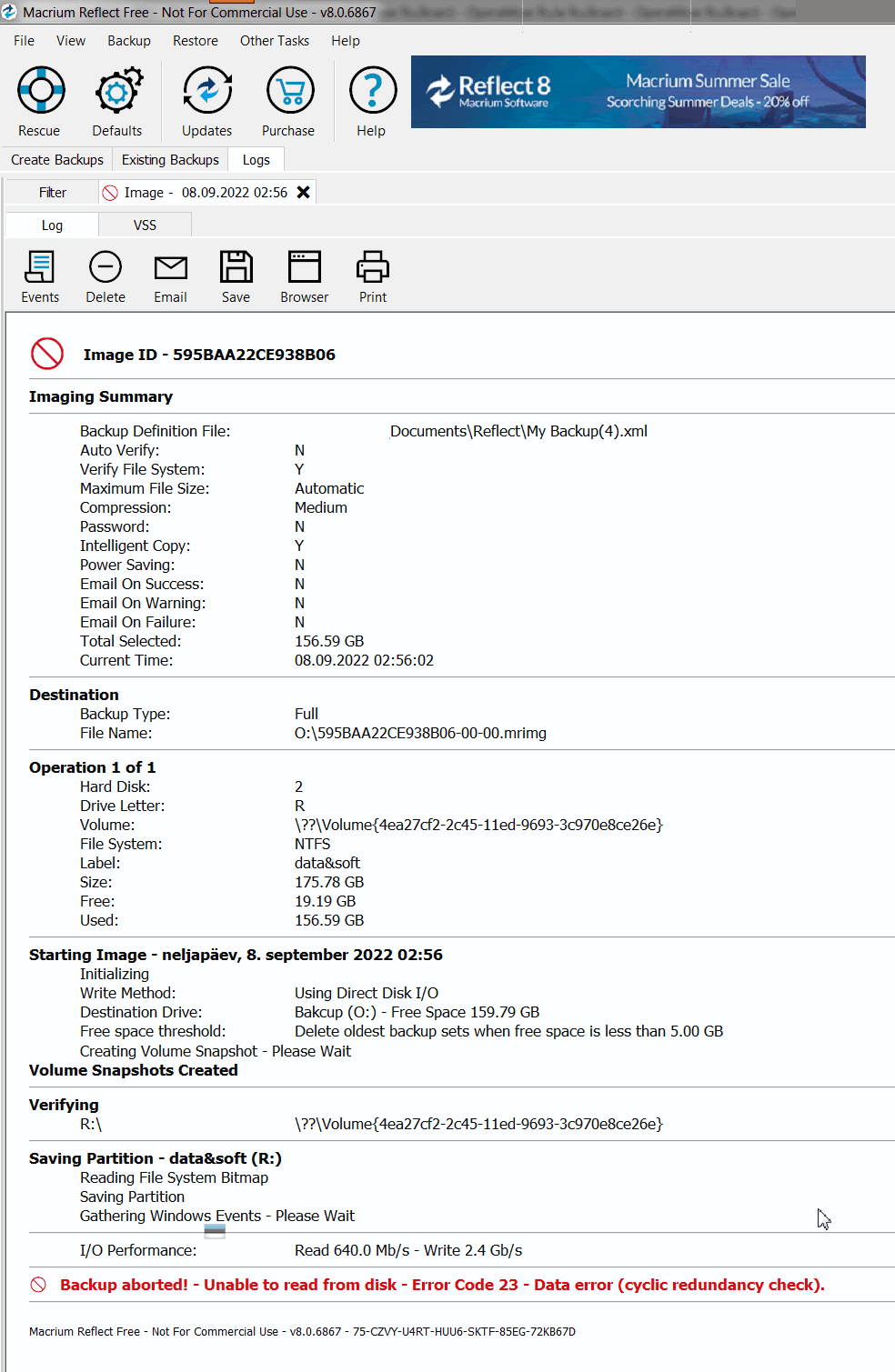Open the Other Tasks menu
Screen dimensions: 895x1372
[x=275, y=41]
